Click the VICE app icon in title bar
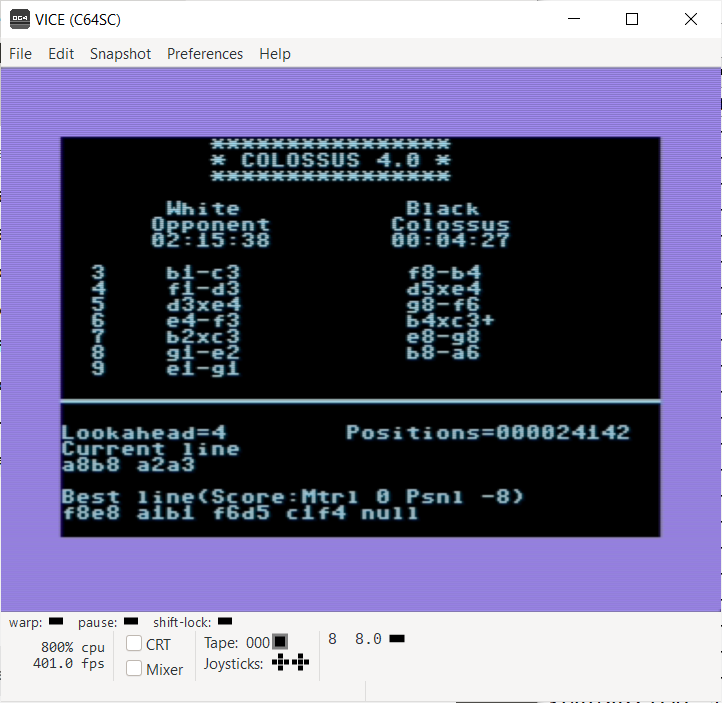722x703 pixels. tap(20, 19)
